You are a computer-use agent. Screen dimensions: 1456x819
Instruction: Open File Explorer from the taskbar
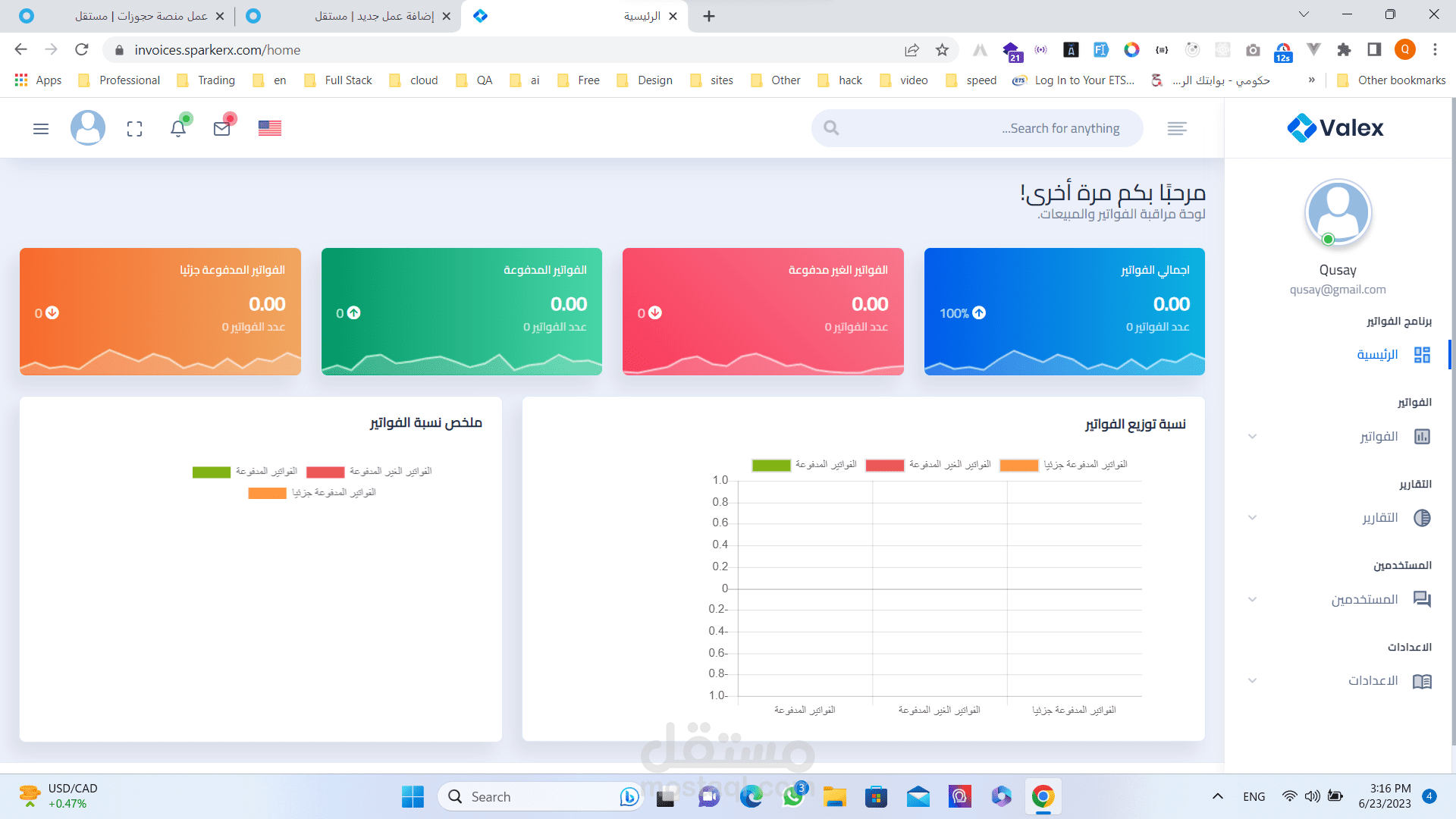tap(835, 796)
